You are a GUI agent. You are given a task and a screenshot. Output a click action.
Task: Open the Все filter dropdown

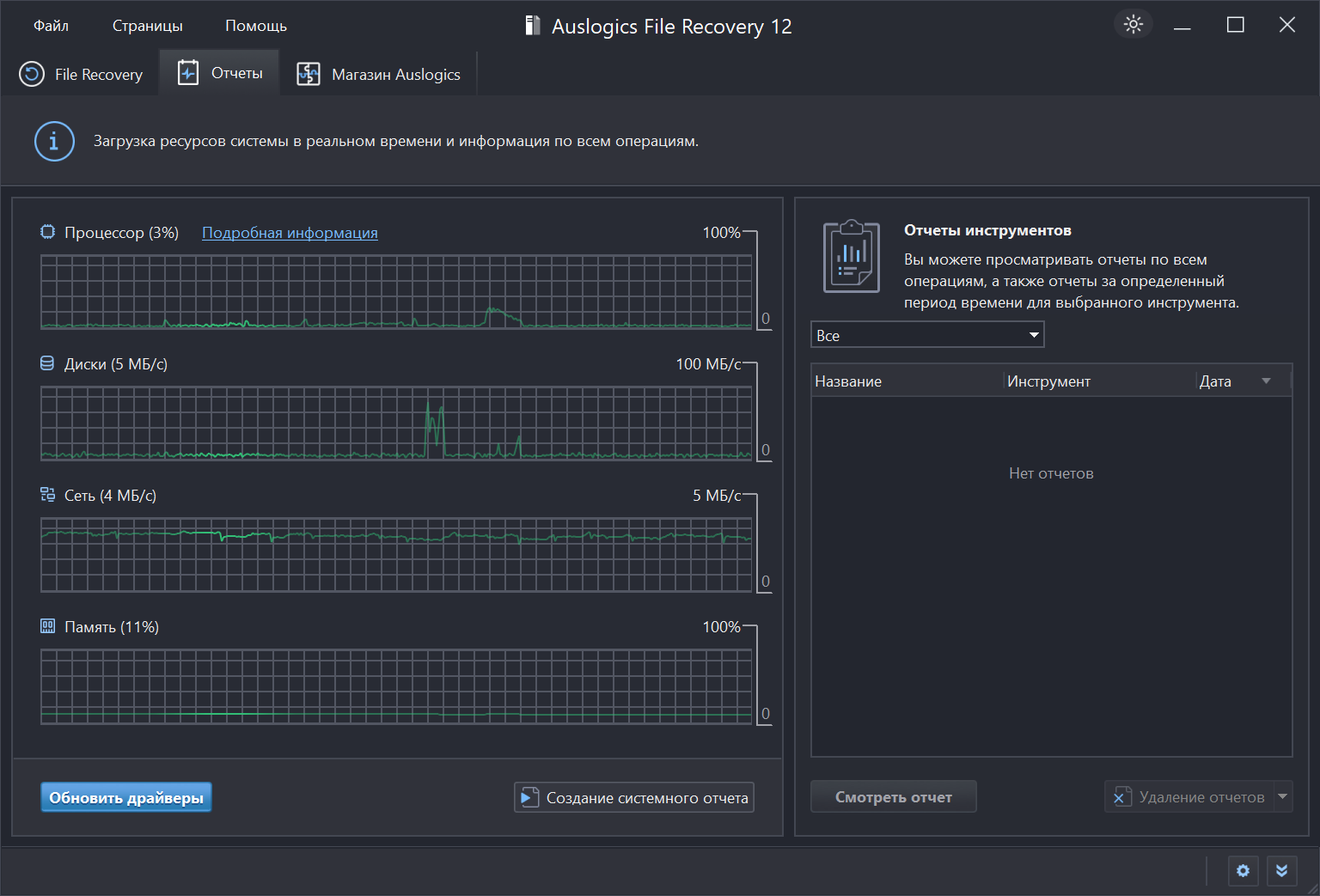tap(926, 335)
